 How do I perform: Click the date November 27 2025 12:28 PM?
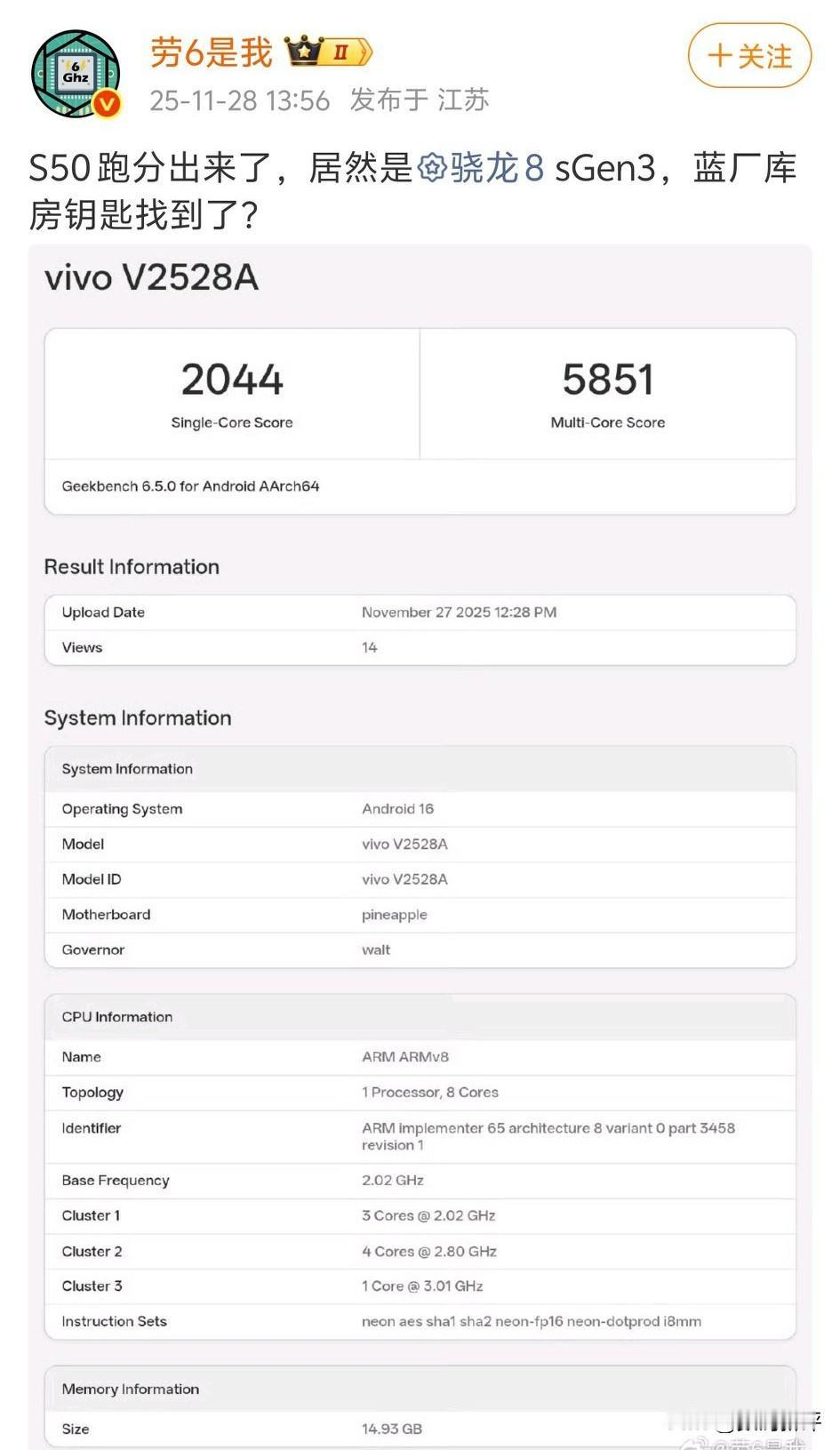(x=459, y=613)
